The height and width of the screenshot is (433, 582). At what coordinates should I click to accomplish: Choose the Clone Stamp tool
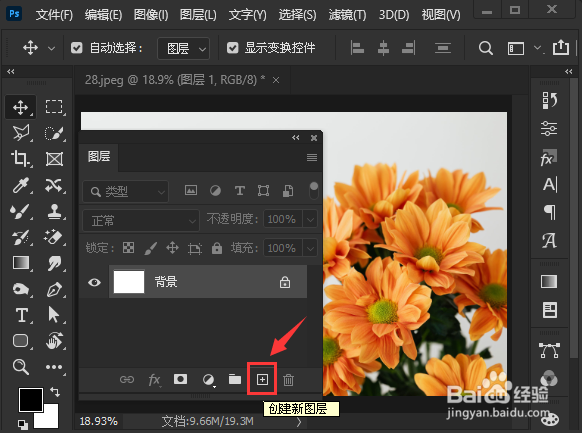54,211
